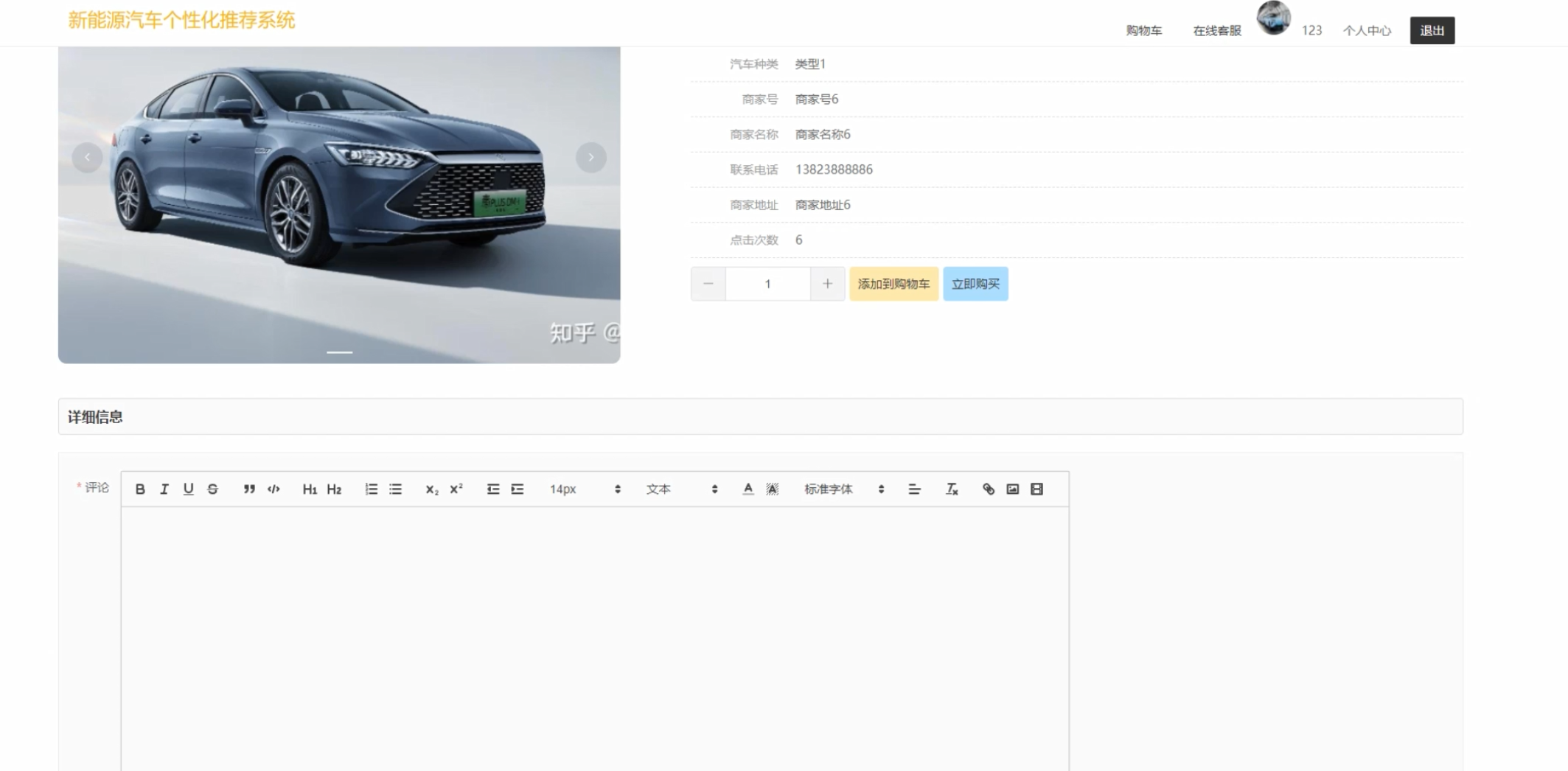Insert a hyperlink into the comment

(989, 489)
